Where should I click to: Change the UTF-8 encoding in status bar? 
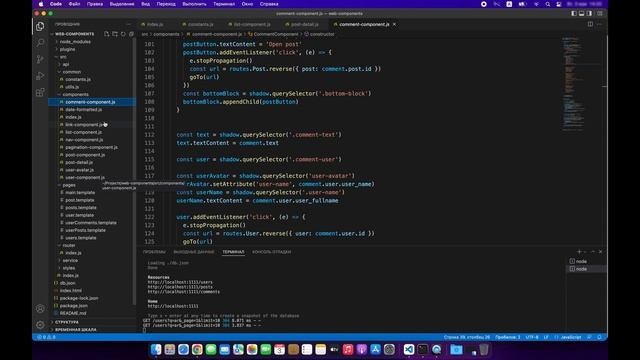pyautogui.click(x=532, y=337)
